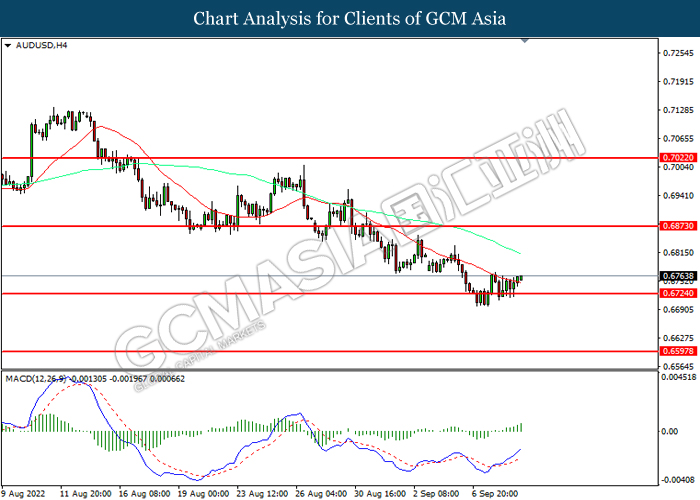Image resolution: width=700 pixels, height=500 pixels.
Task: Click the Chart Analysis for Clients of GCM Asia title
Action: (x=350, y=18)
